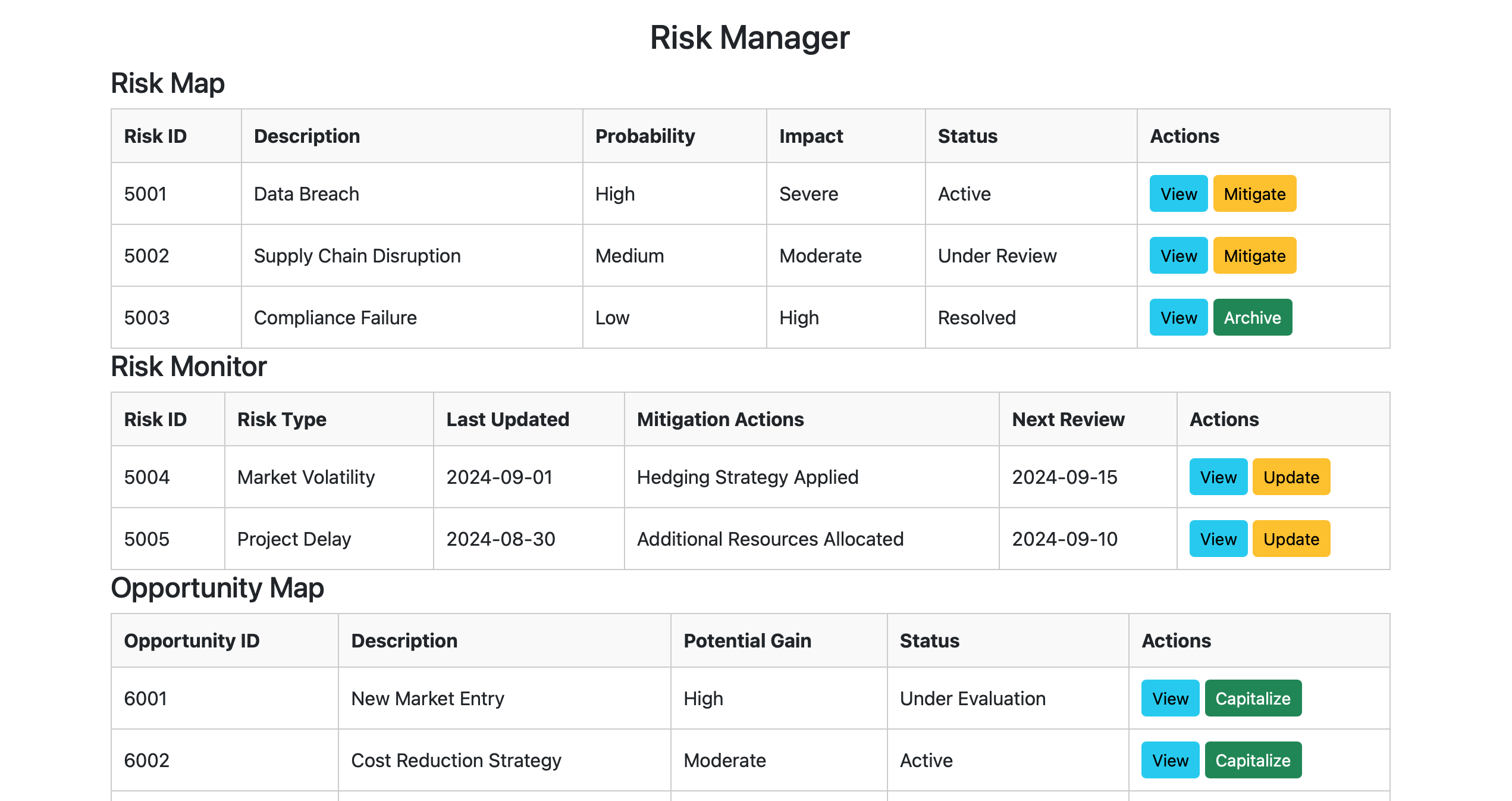
Task: Click the Risk Manager page title
Action: (749, 37)
